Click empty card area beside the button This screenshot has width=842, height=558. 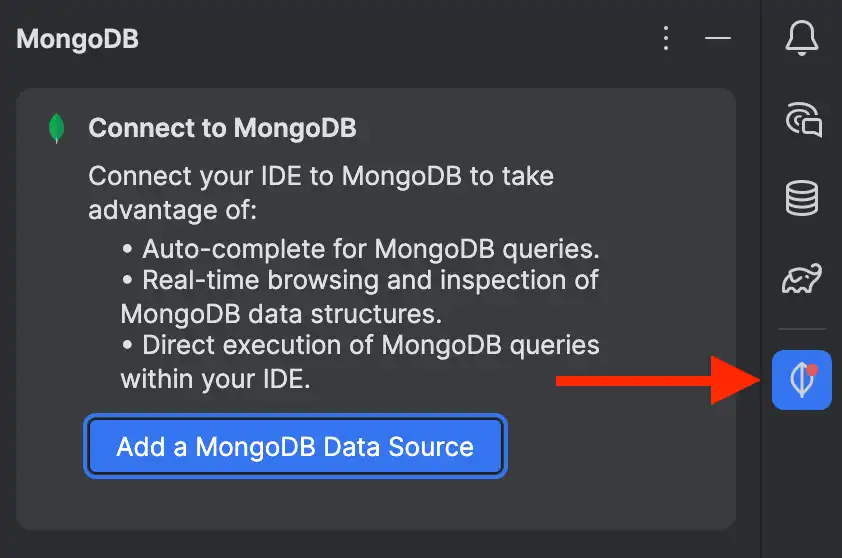point(620,446)
